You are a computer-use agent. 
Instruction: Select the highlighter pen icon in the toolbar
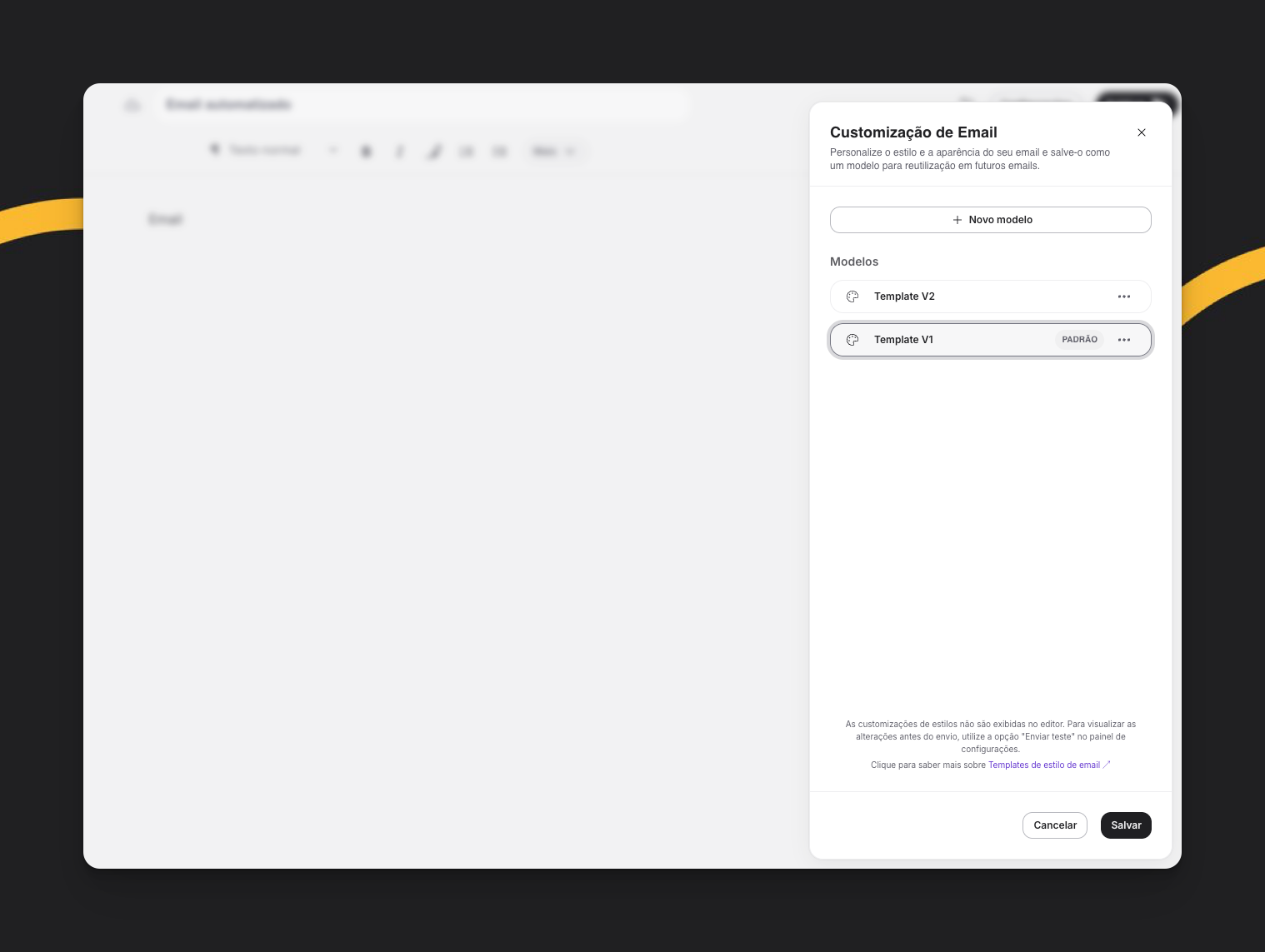[x=434, y=151]
